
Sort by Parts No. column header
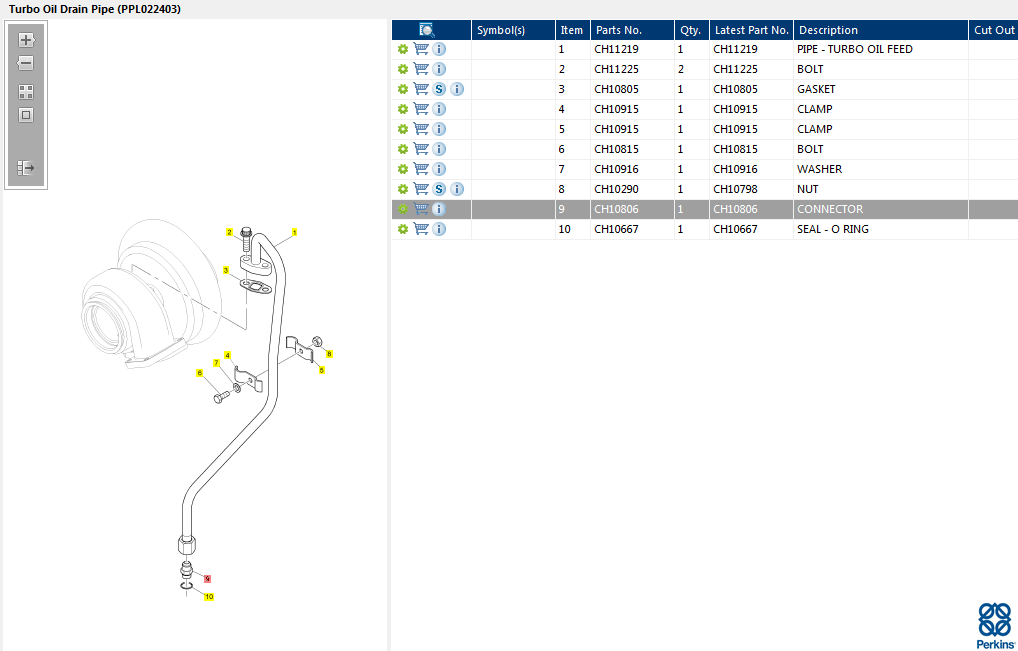[x=632, y=30]
